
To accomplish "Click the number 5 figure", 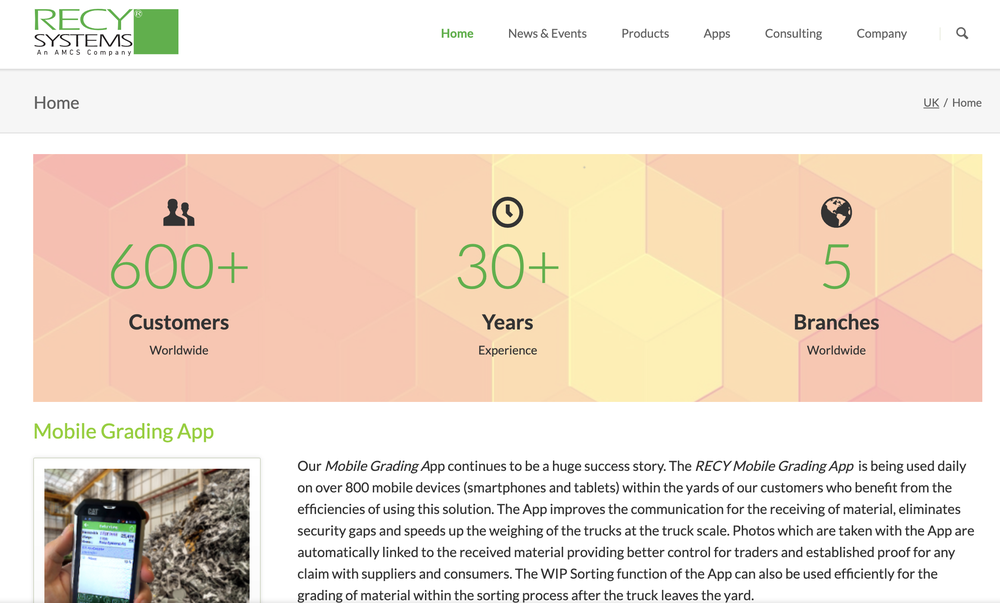I will click(836, 266).
